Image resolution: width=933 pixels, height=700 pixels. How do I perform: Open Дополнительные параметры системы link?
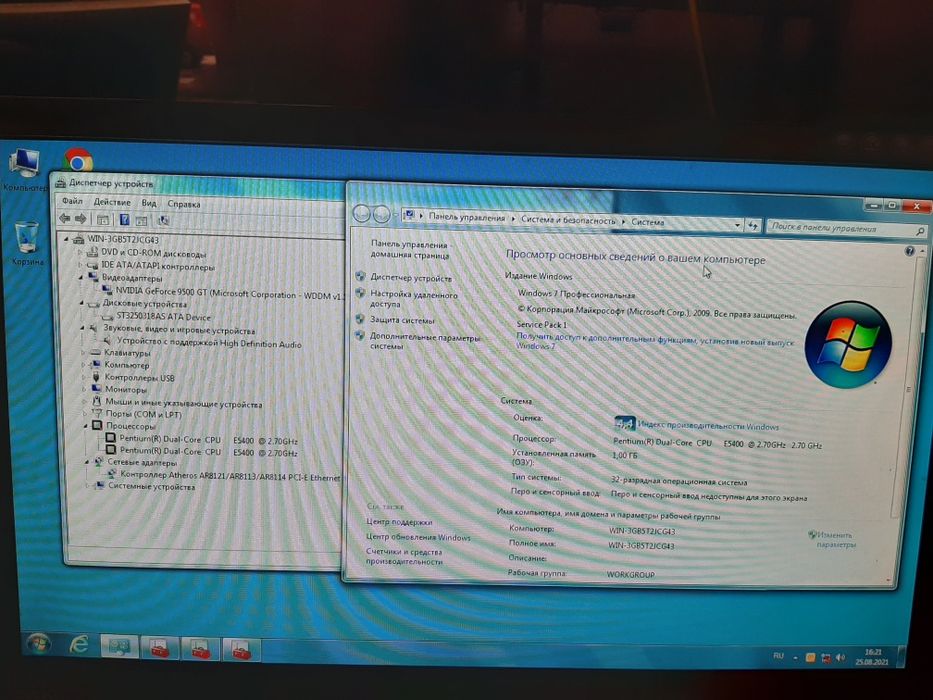coord(424,342)
